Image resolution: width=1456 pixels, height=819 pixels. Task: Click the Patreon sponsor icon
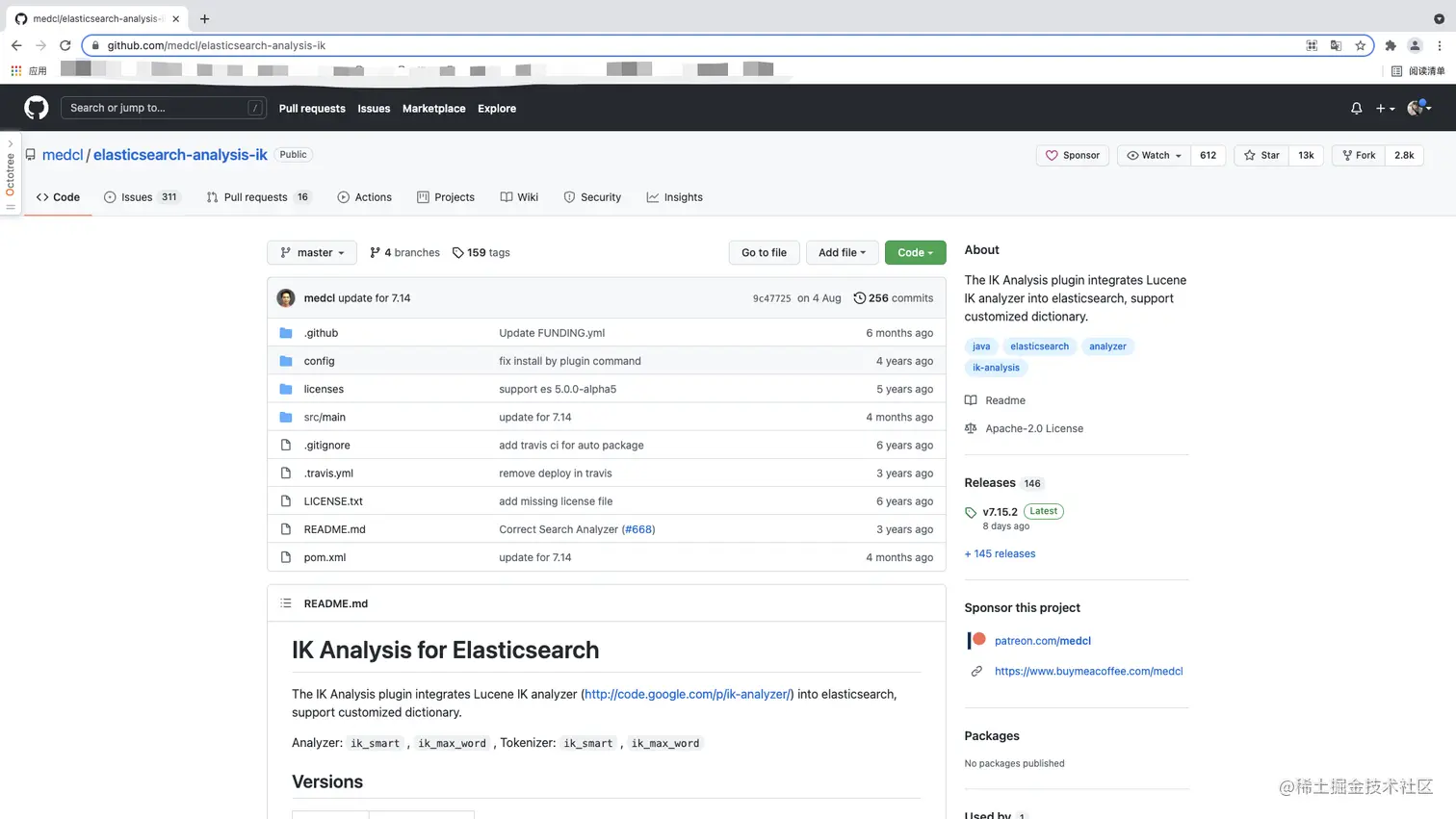976,640
